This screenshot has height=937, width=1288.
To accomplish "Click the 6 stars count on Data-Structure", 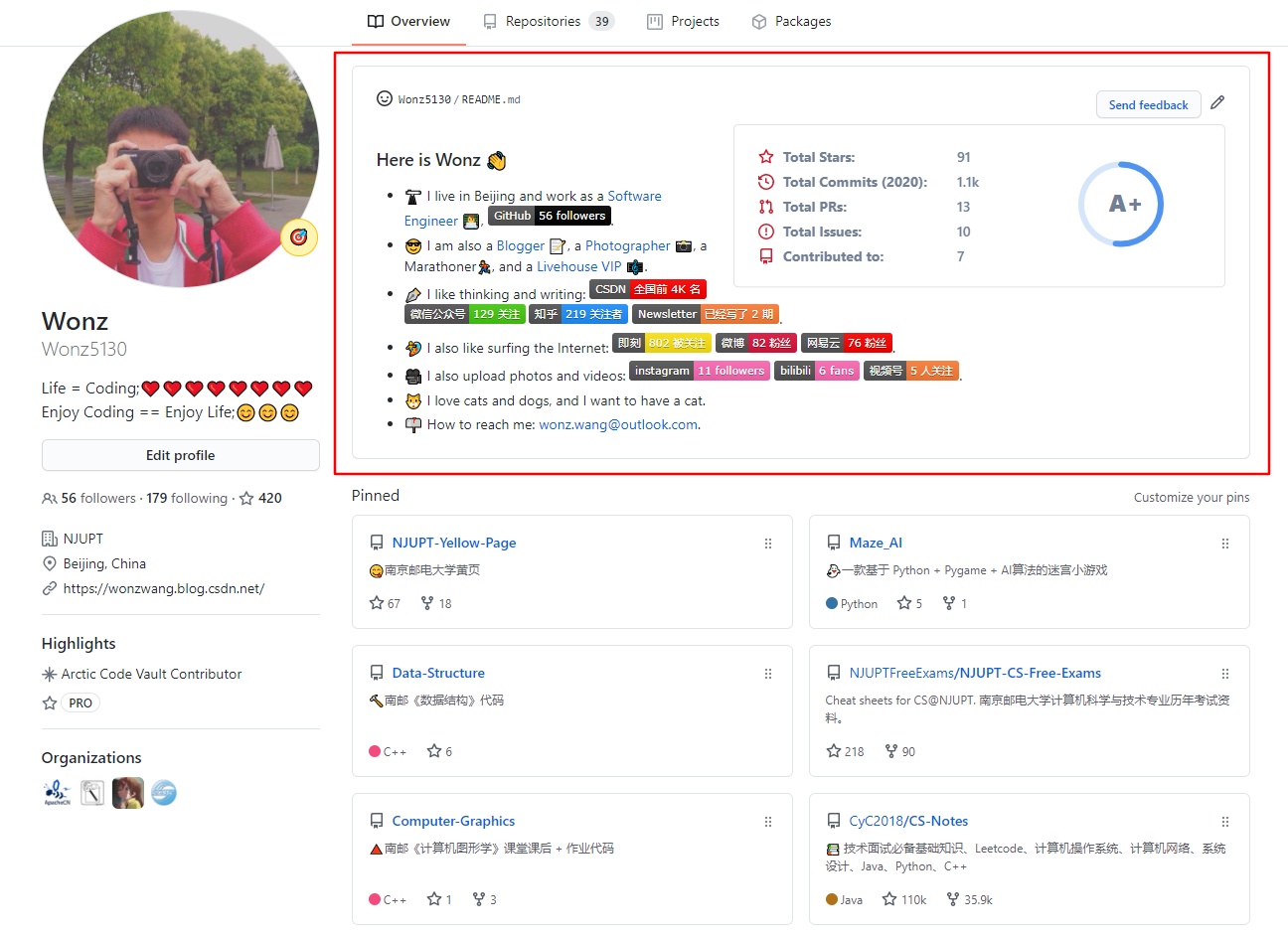I will click(439, 751).
